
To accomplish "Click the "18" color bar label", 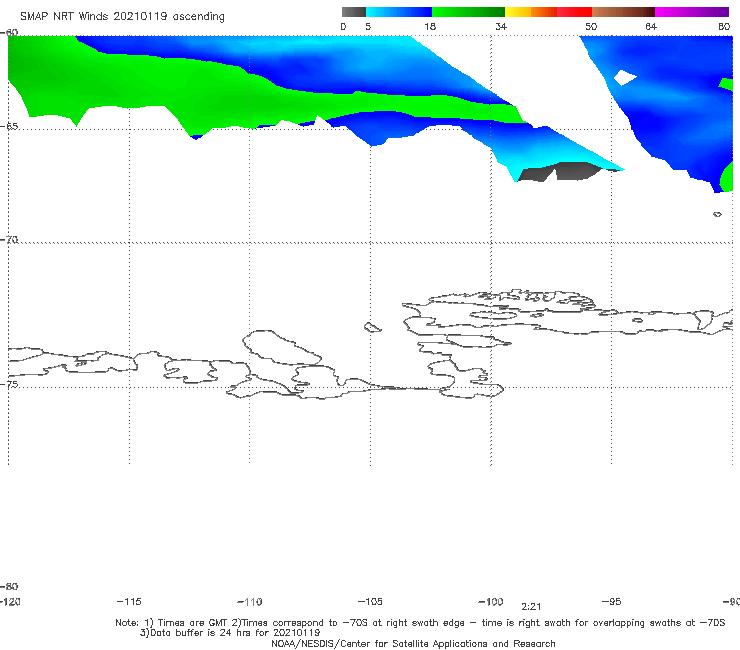I will click(430, 27).
